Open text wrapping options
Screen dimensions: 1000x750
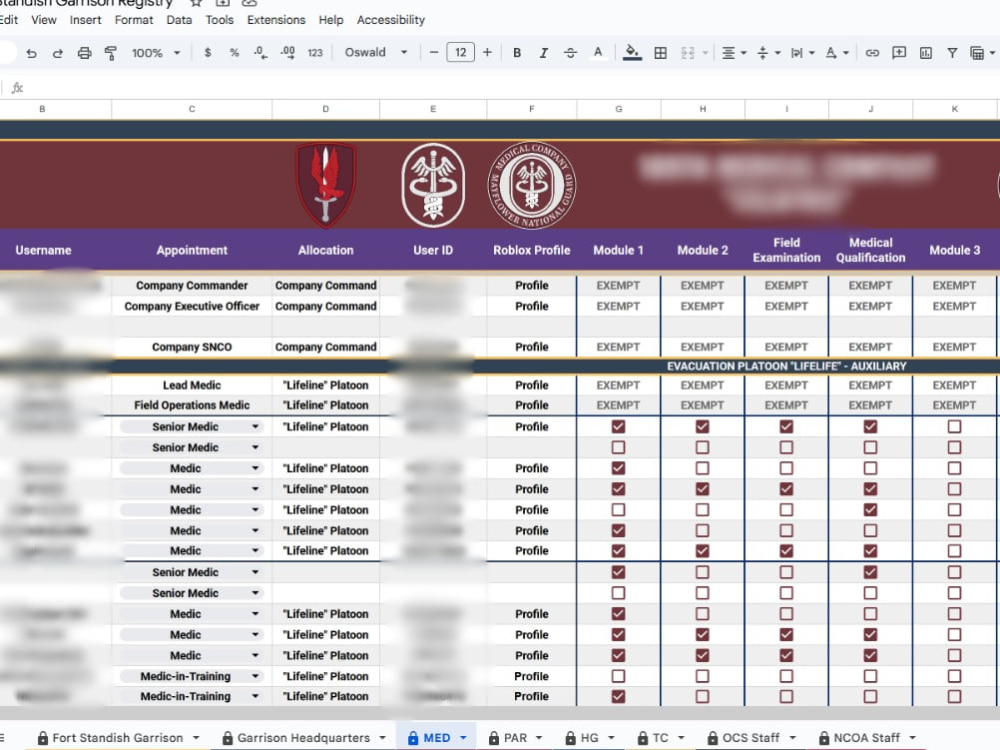tap(802, 53)
